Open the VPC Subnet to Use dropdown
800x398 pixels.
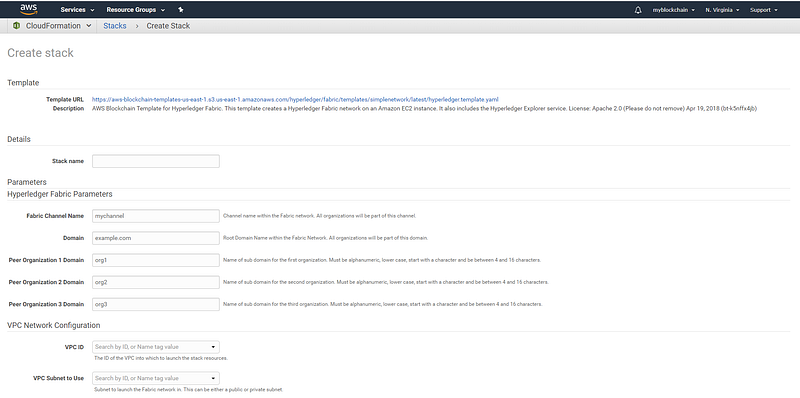point(156,379)
